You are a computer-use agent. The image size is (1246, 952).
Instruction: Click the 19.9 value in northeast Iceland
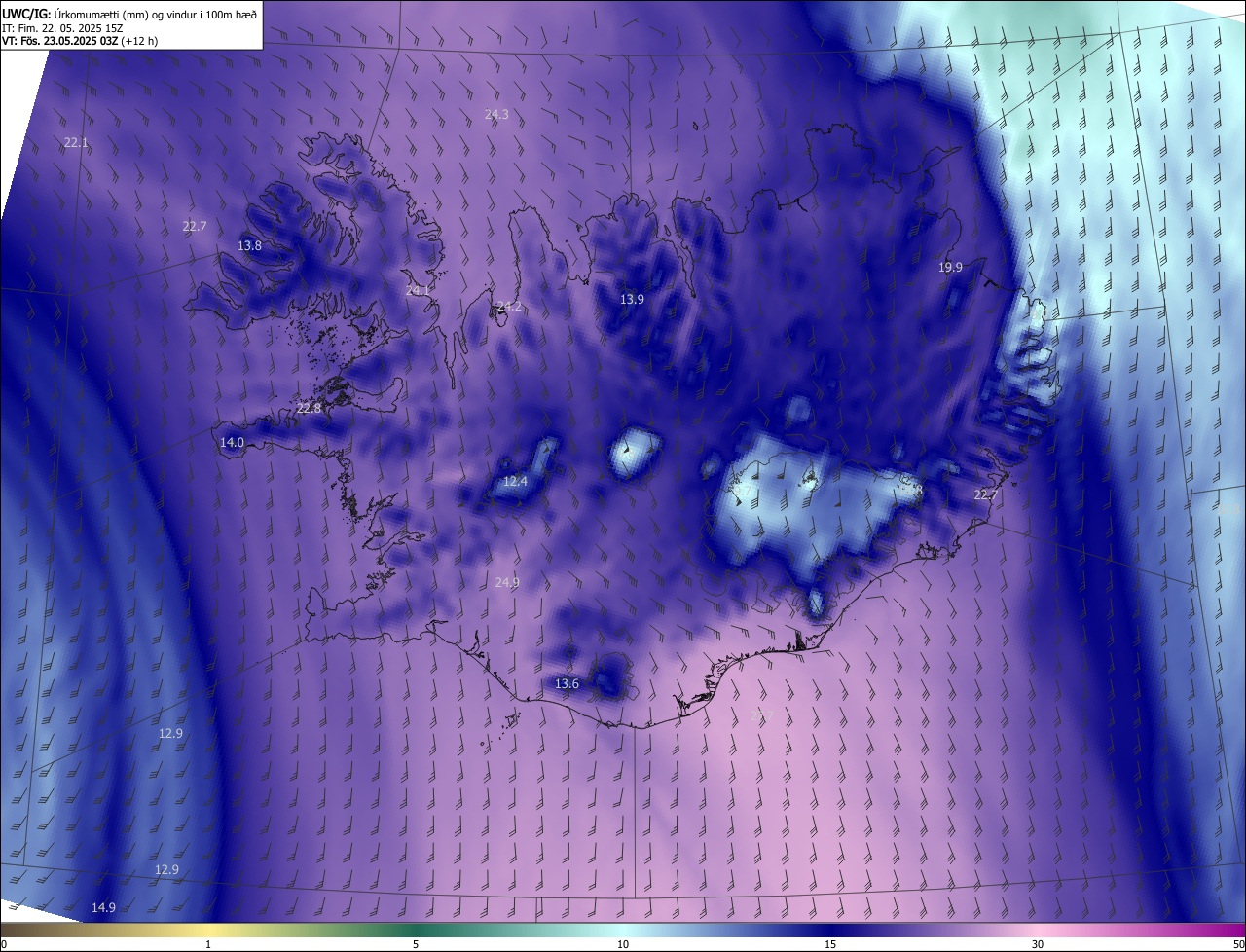pyautogui.click(x=950, y=267)
